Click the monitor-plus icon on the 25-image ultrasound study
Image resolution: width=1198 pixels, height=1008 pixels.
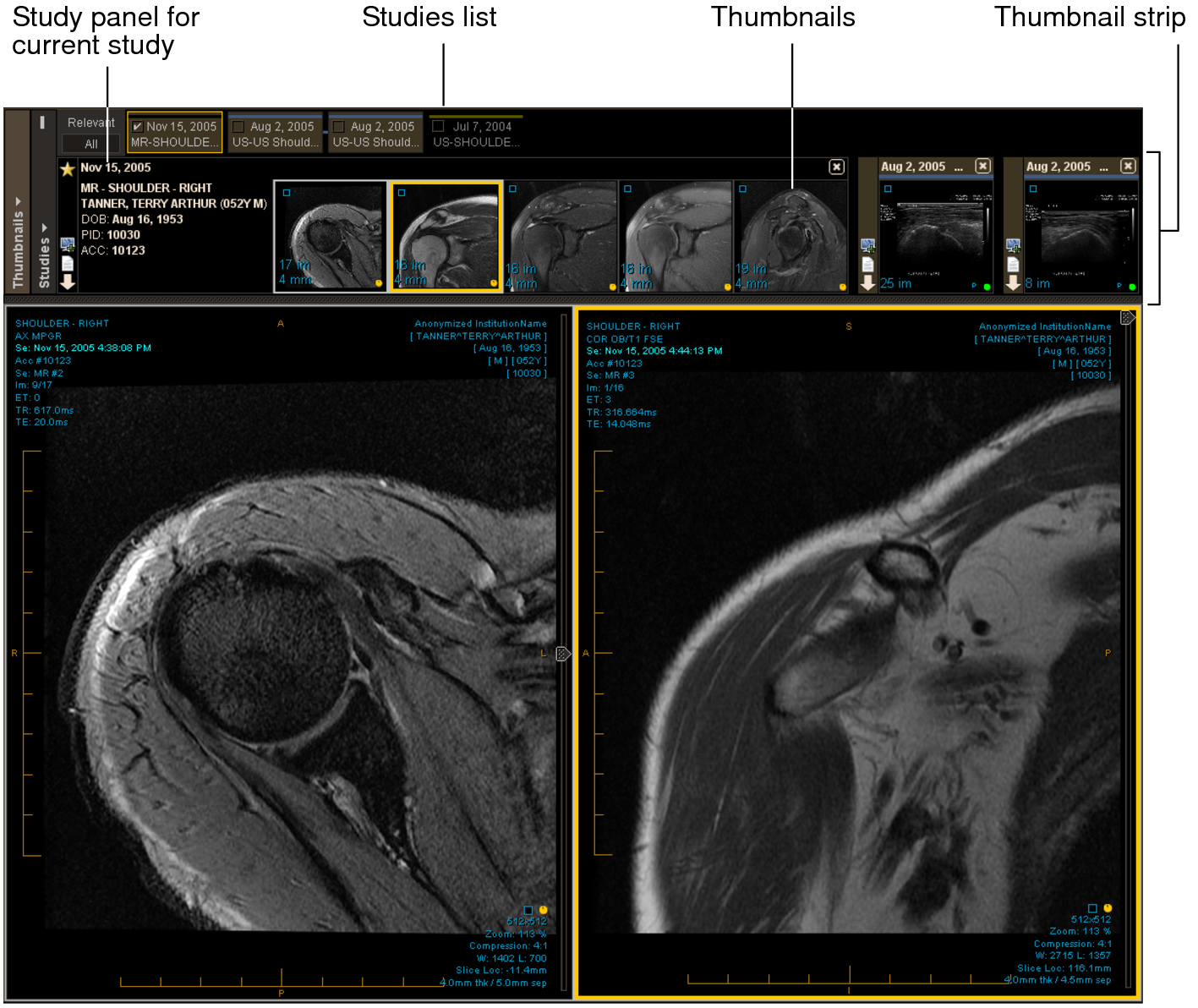click(x=867, y=246)
